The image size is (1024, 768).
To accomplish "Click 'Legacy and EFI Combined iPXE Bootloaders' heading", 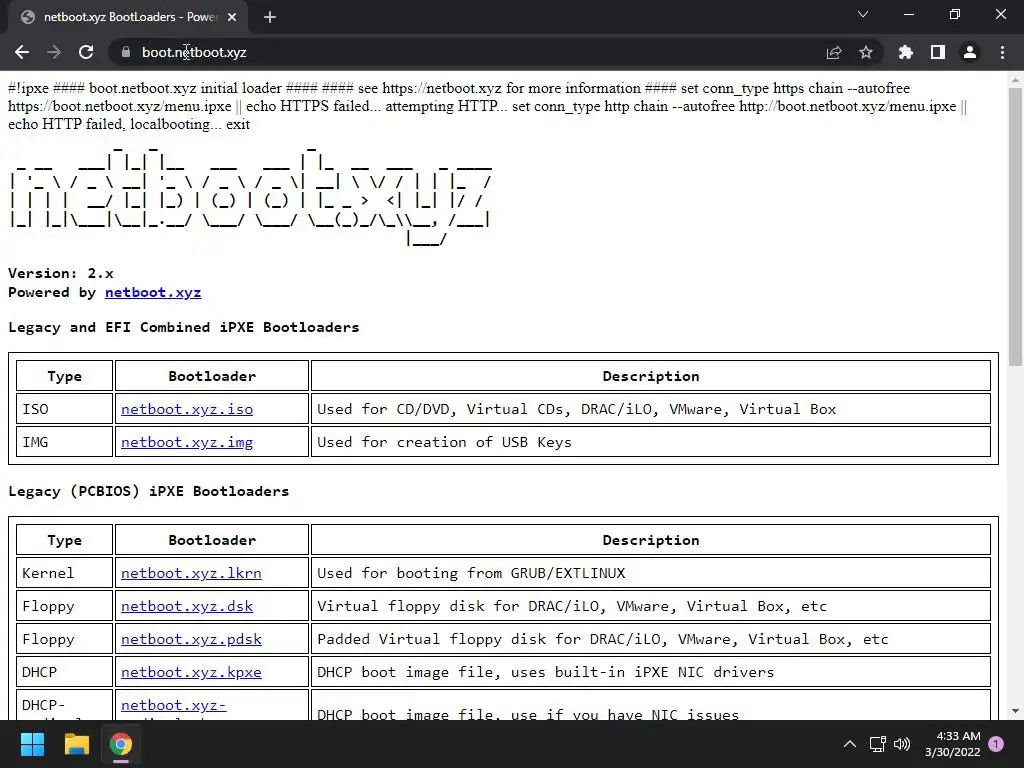I will [184, 327].
